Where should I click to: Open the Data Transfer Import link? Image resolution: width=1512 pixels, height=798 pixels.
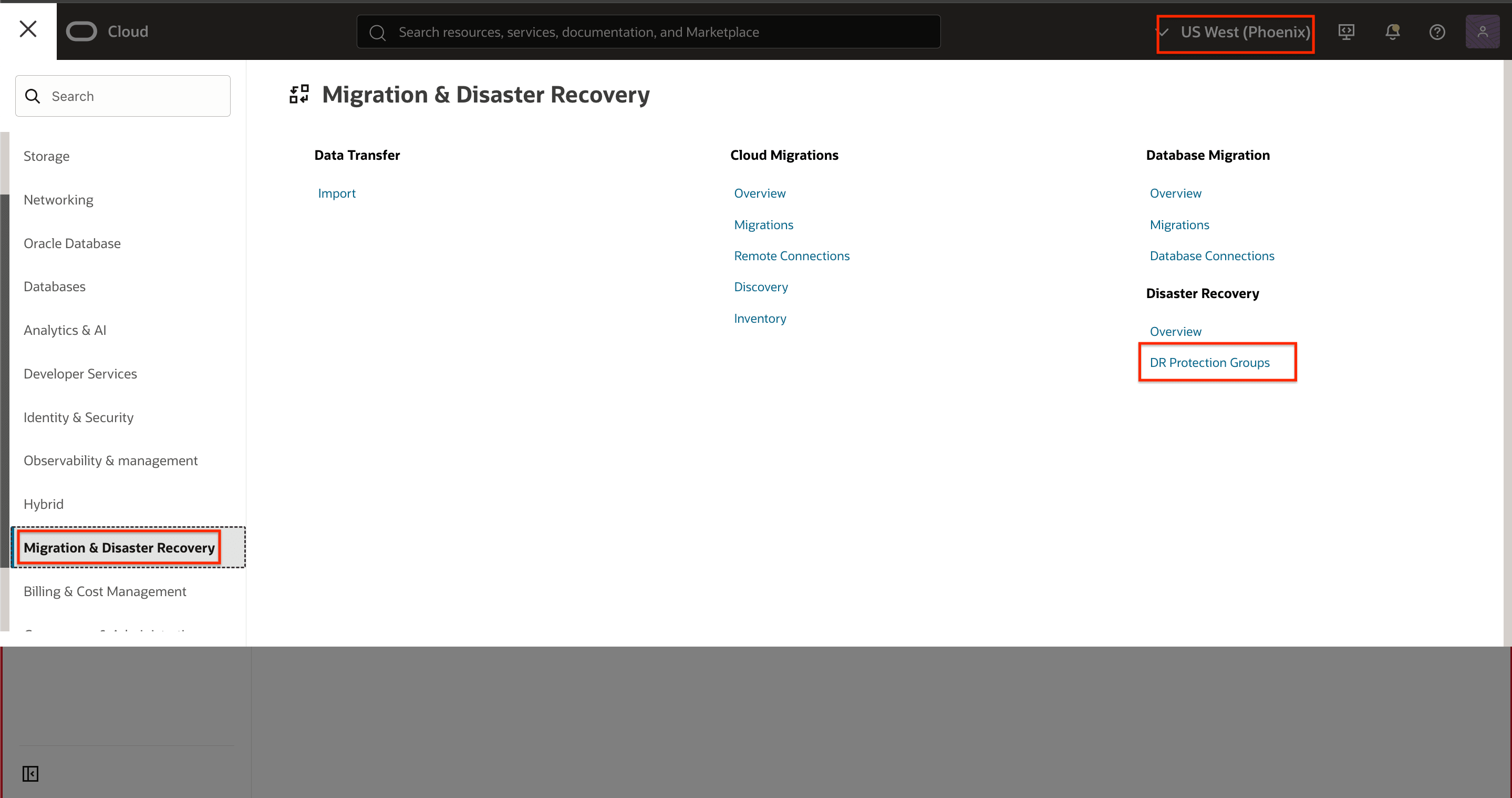[x=336, y=193]
